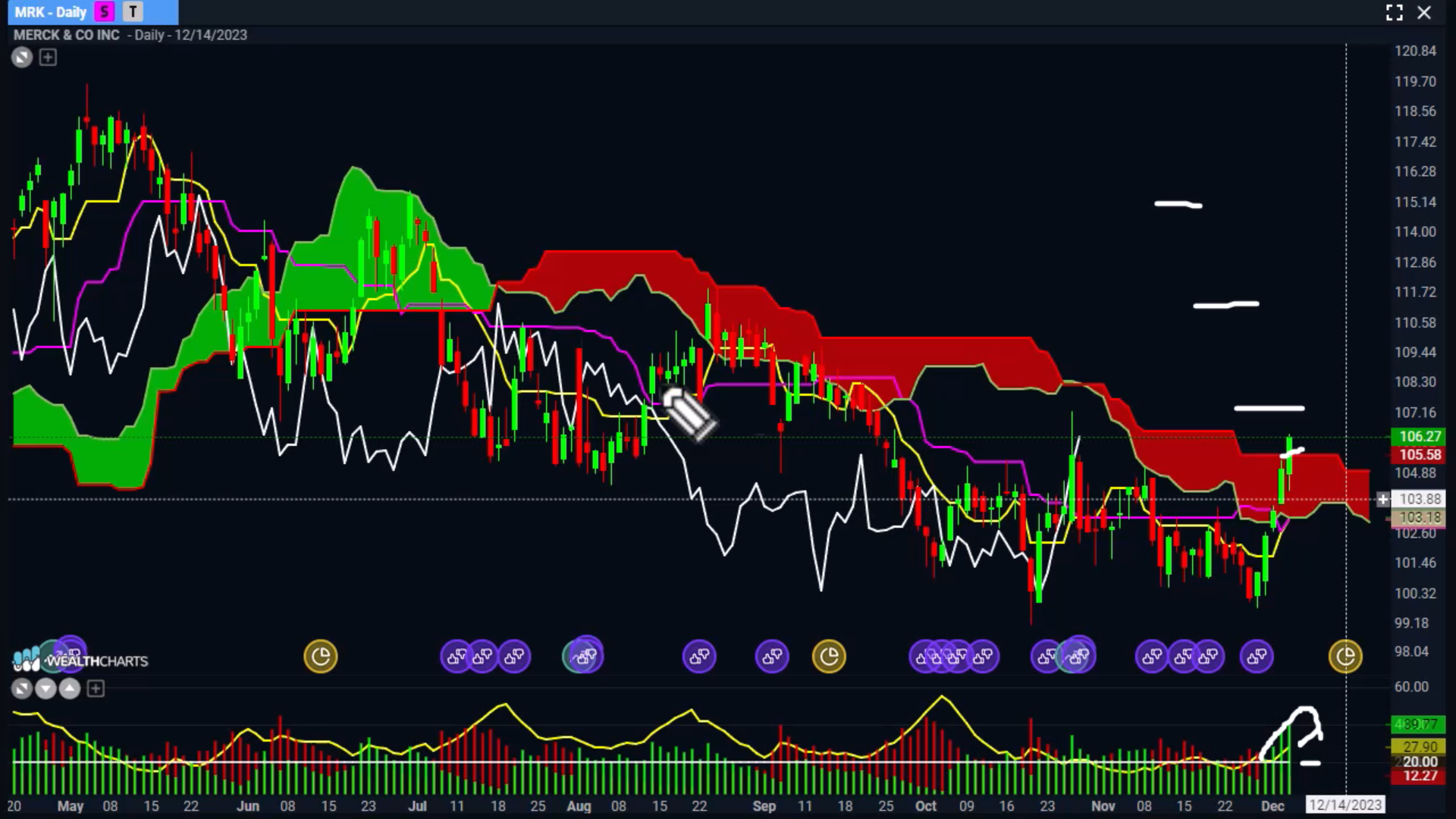Click the crosshair plus icon on price axis

[x=1382, y=499]
